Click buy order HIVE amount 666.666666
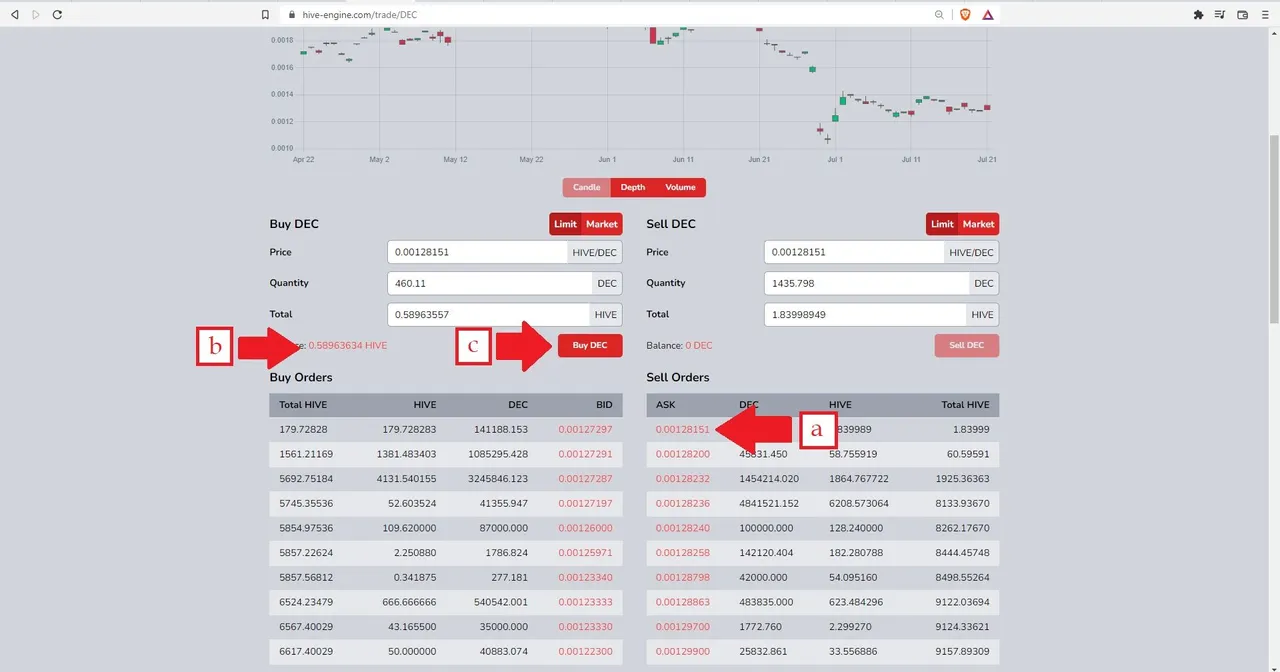 pos(408,602)
